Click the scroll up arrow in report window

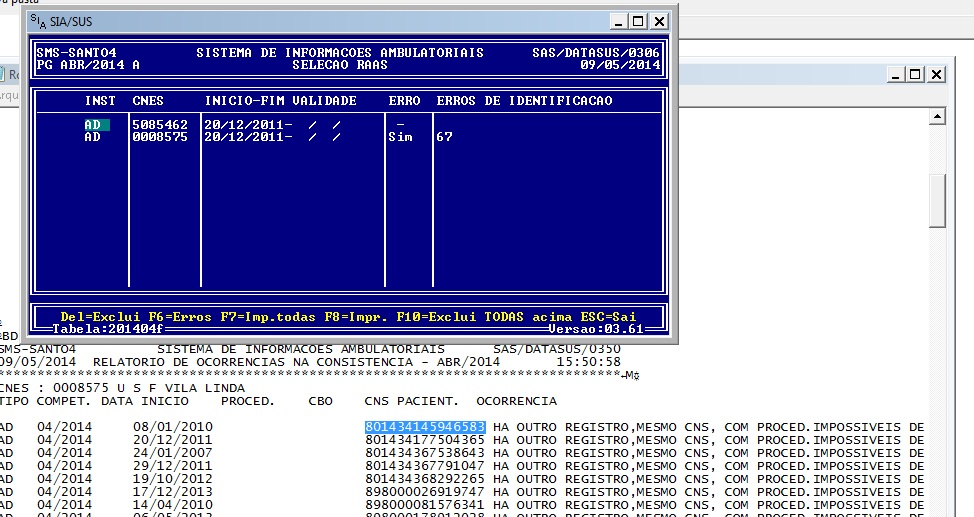(937, 116)
